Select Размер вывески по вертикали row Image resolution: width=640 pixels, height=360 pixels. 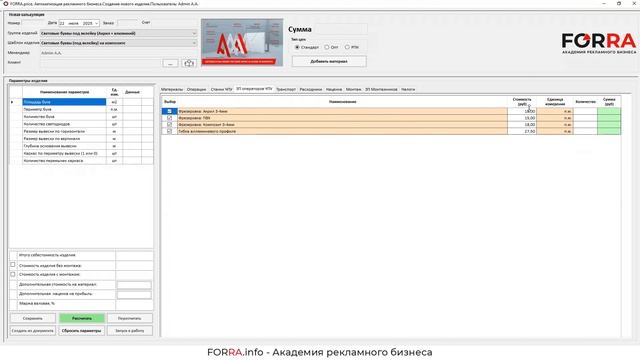tap(64, 139)
